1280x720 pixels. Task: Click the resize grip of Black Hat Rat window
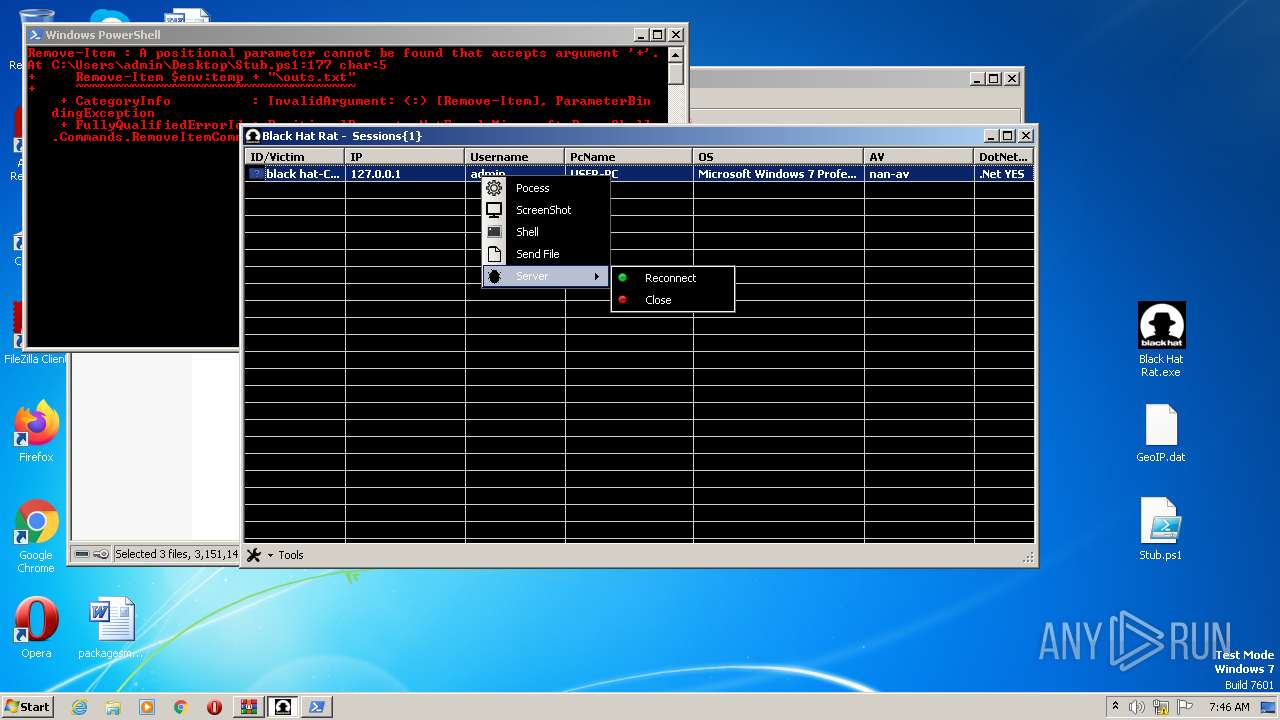pos(1028,557)
